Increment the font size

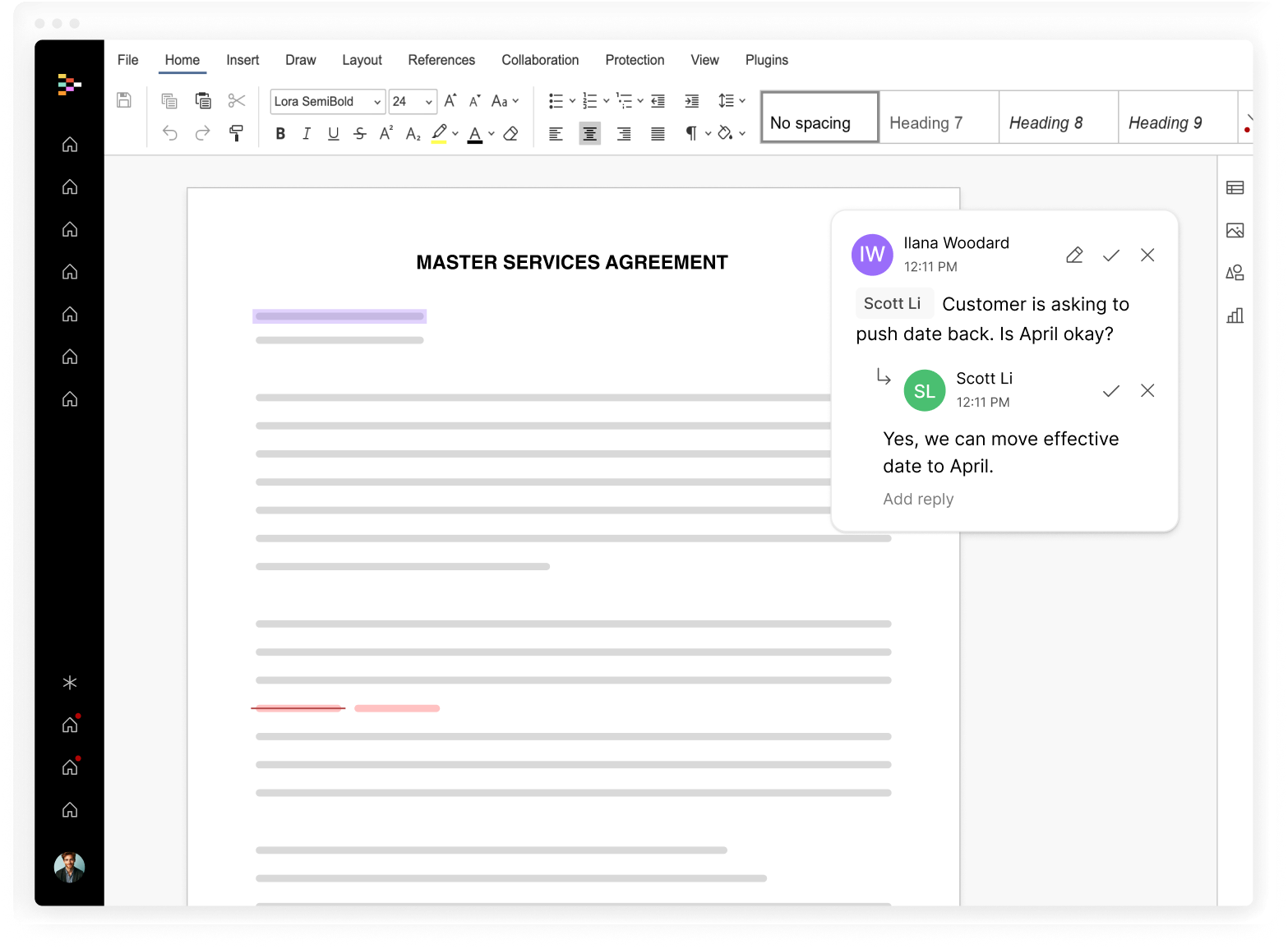pyautogui.click(x=450, y=101)
